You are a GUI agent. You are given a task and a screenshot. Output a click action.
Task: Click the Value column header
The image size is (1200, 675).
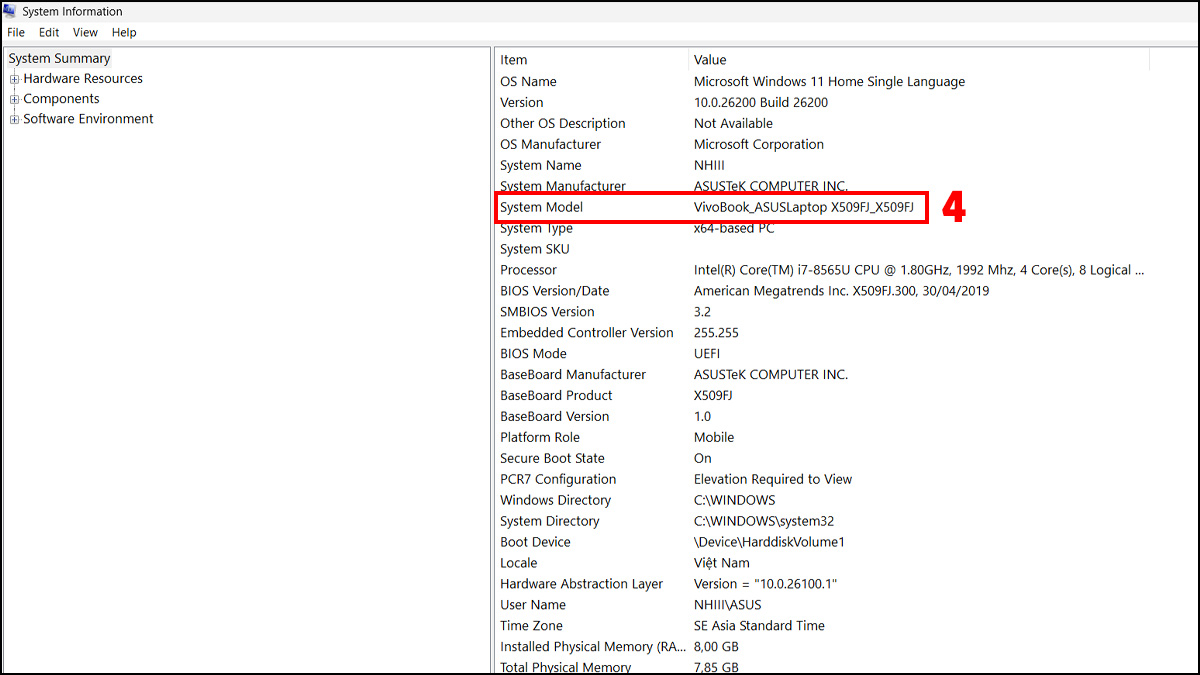918,60
